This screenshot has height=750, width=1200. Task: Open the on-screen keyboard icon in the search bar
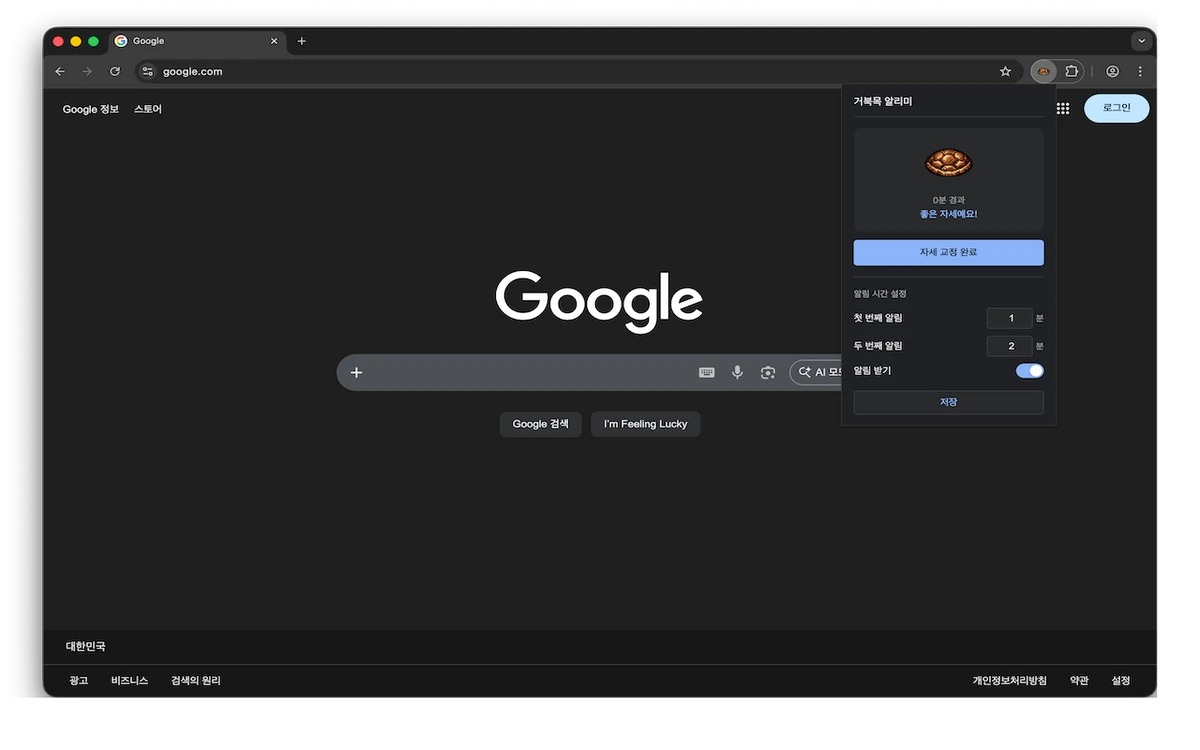click(707, 372)
